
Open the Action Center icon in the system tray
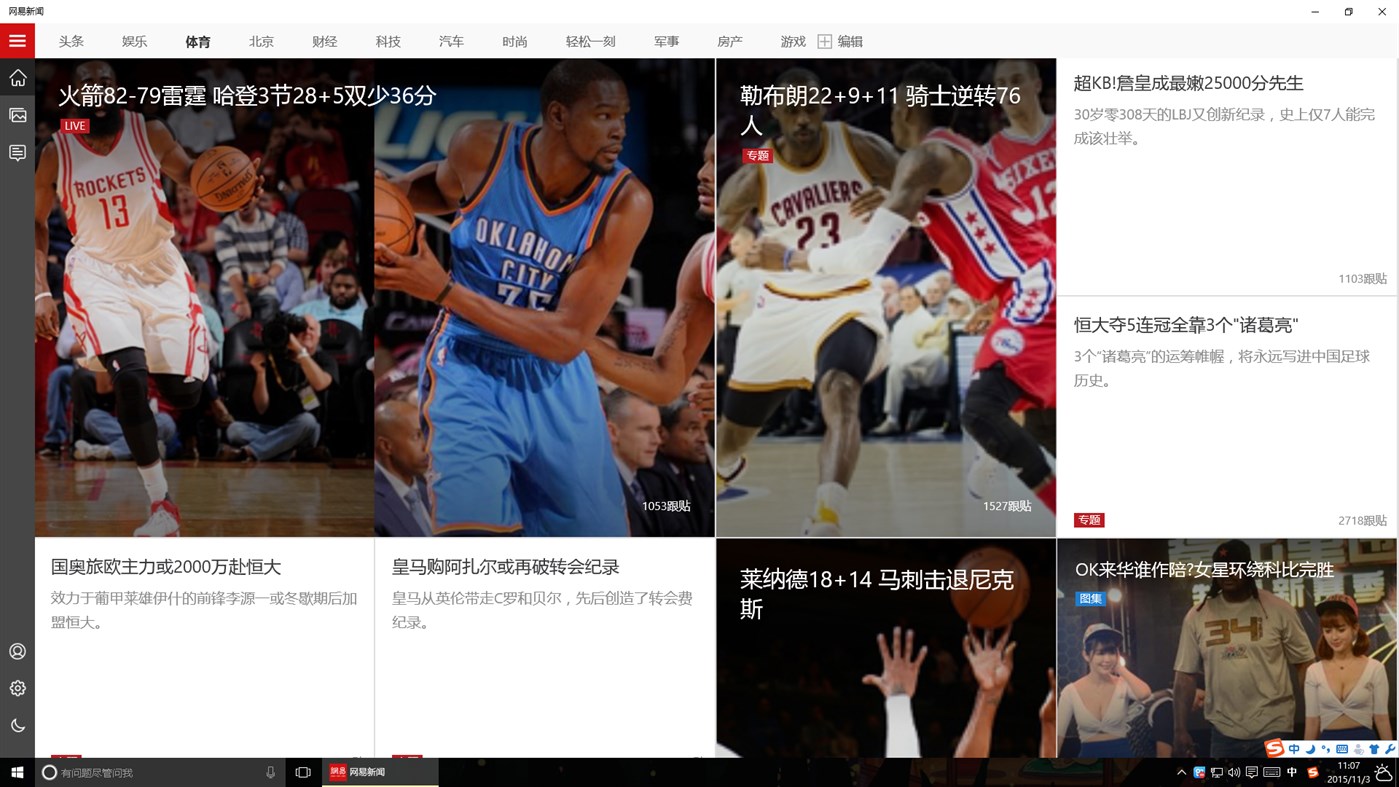1250,771
